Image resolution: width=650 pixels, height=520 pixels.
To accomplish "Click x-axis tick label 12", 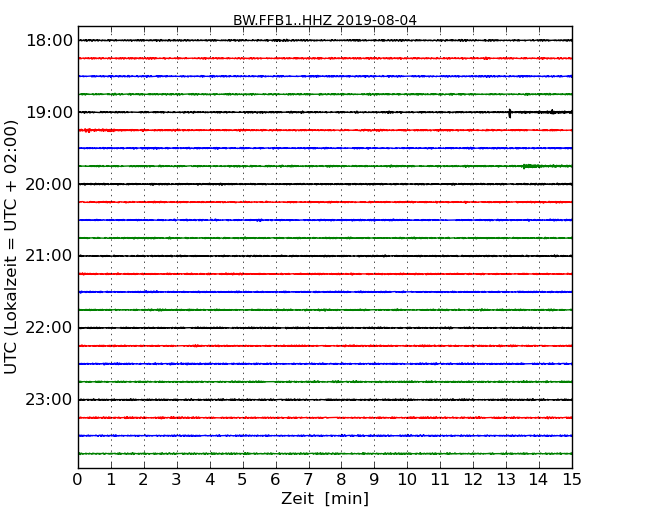I will (473, 480).
